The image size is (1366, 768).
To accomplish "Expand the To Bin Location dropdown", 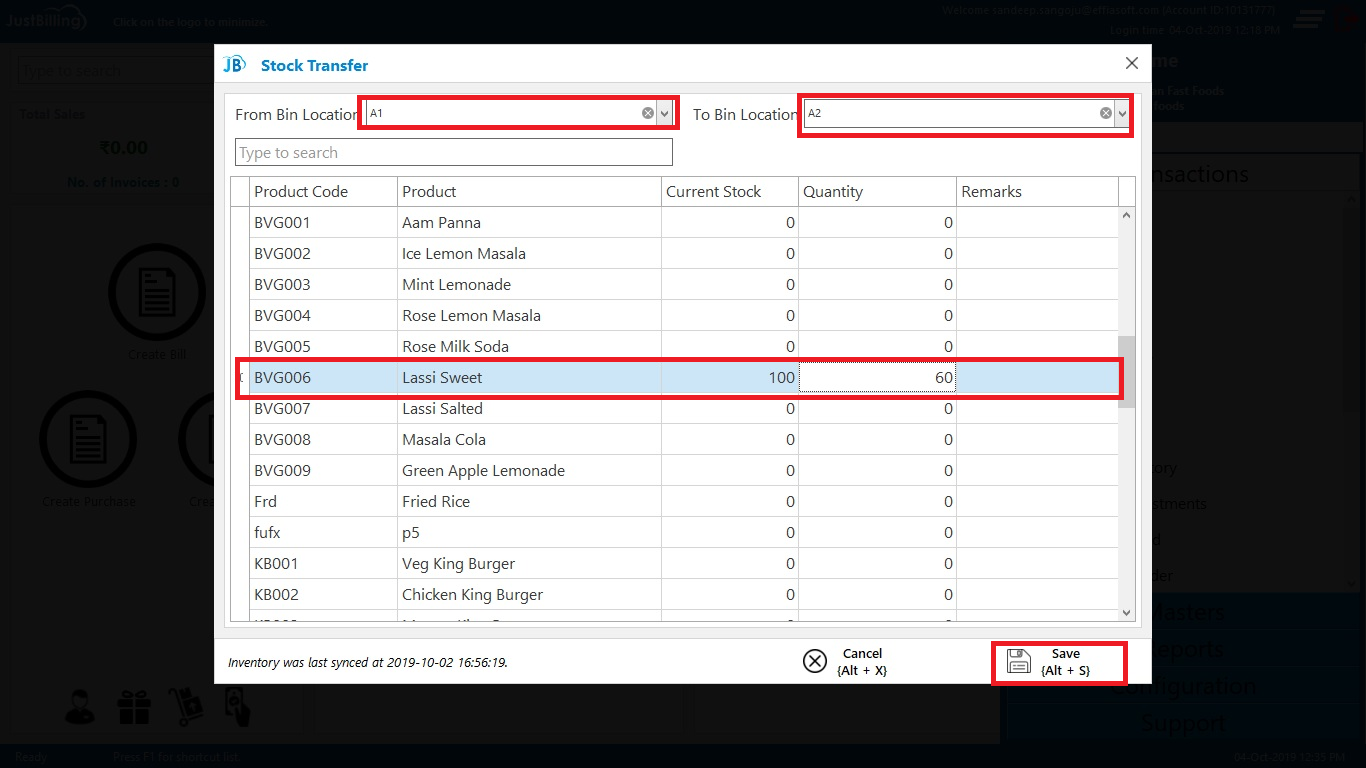I will 1122,114.
